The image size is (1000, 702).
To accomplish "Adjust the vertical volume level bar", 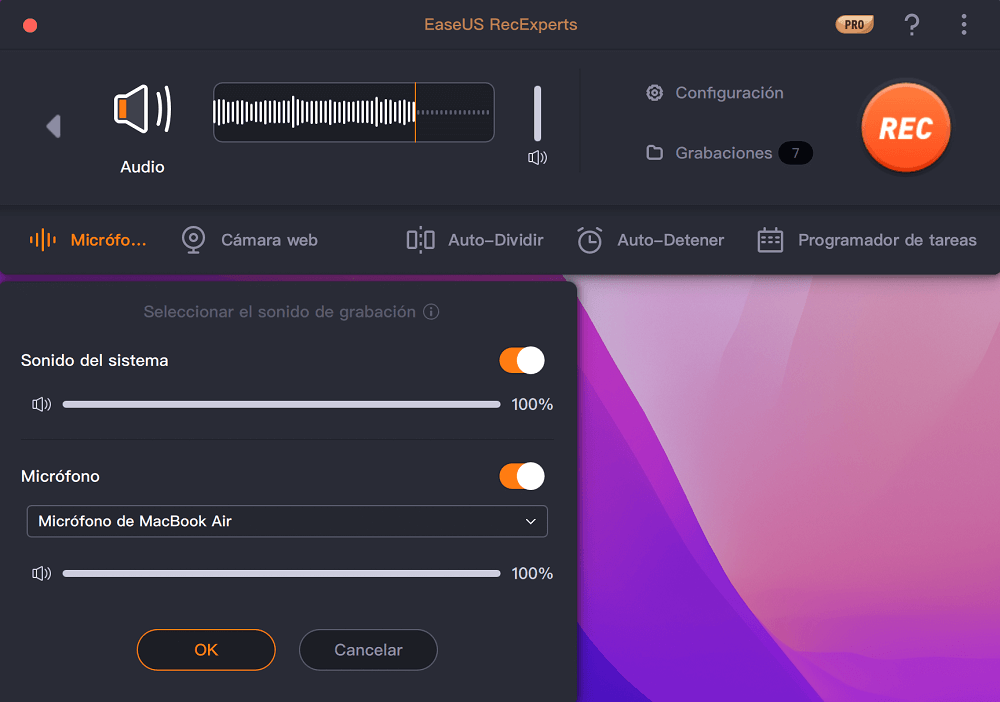I will [538, 113].
